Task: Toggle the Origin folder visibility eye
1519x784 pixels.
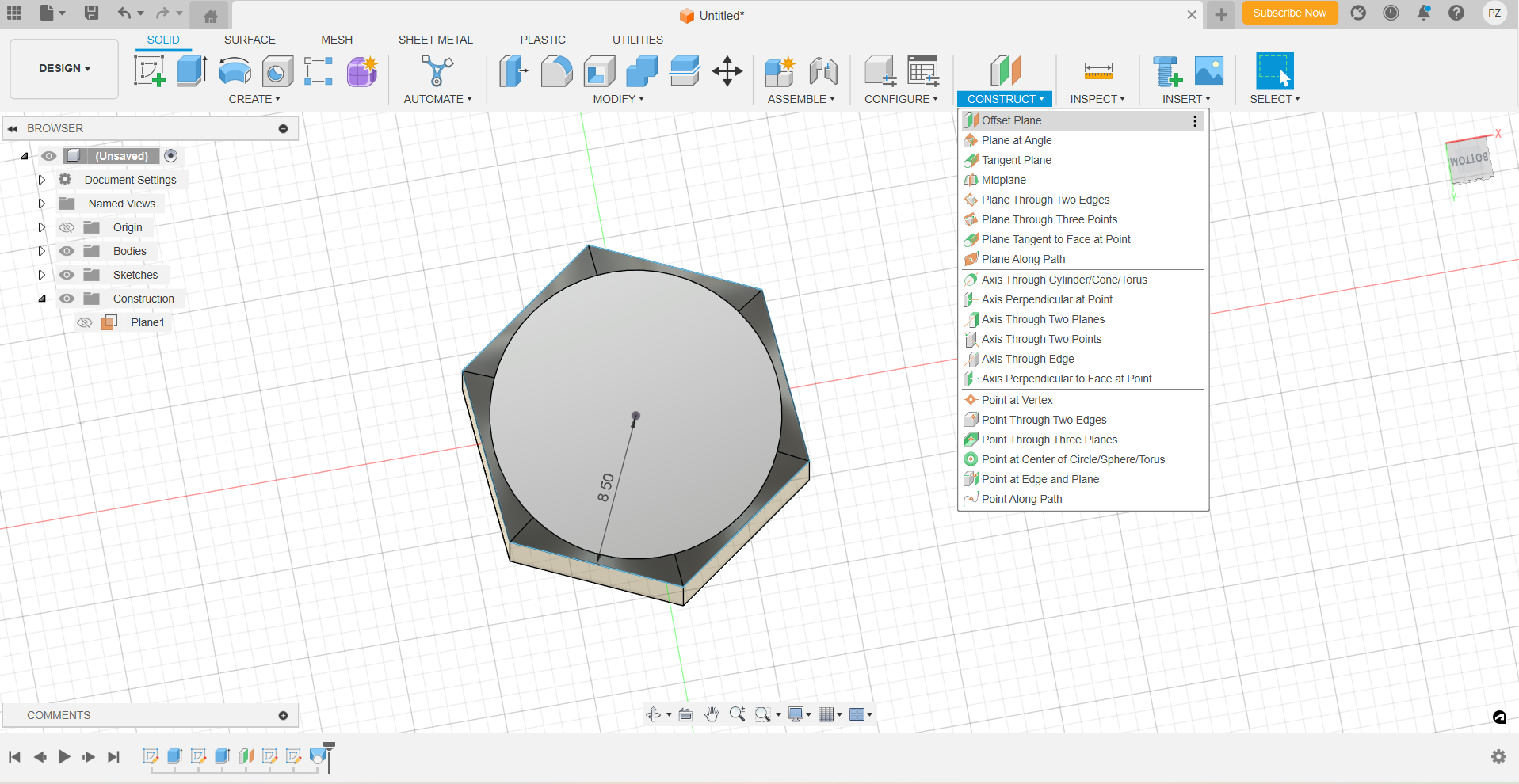Action: 67,227
